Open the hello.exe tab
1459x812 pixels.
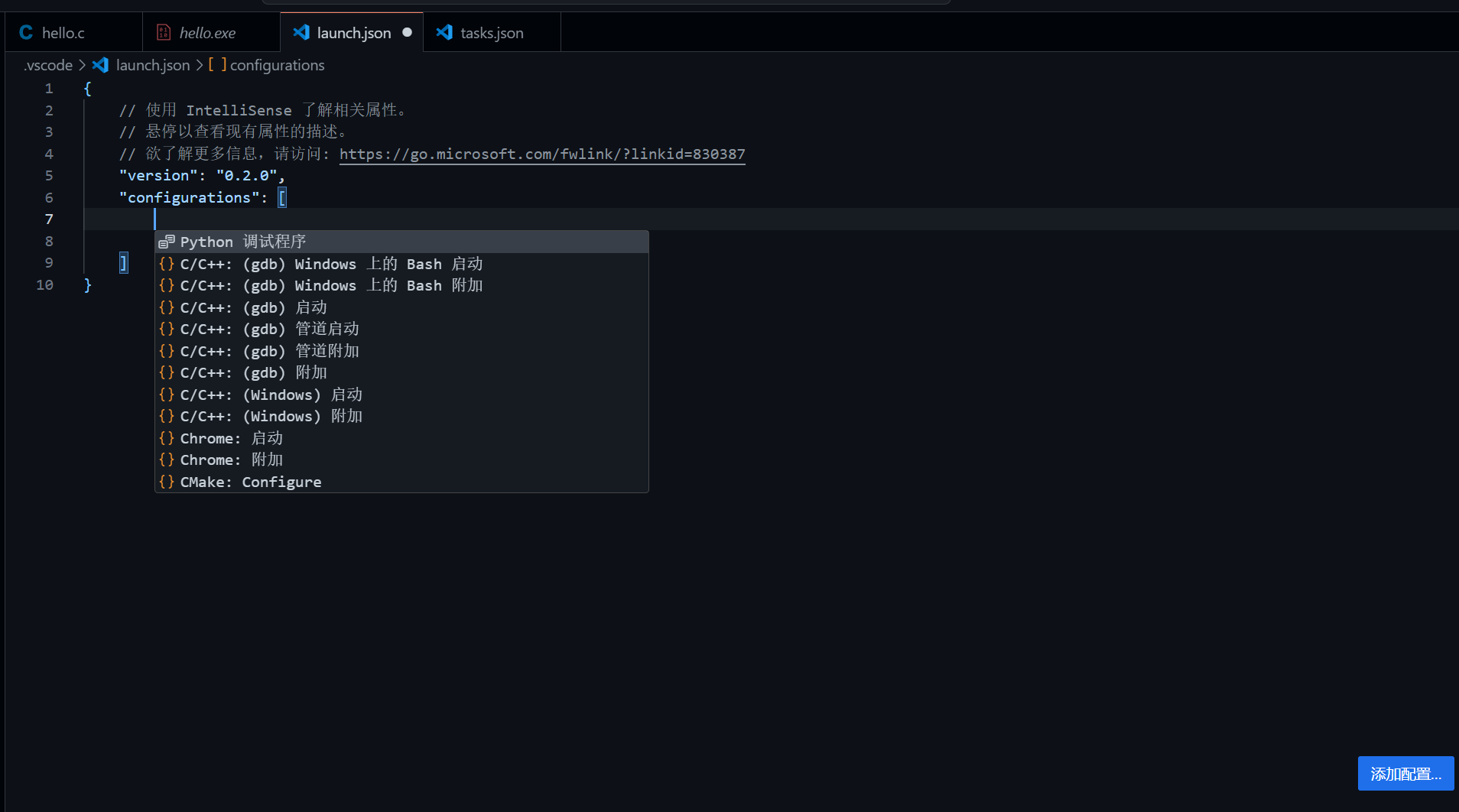(207, 33)
